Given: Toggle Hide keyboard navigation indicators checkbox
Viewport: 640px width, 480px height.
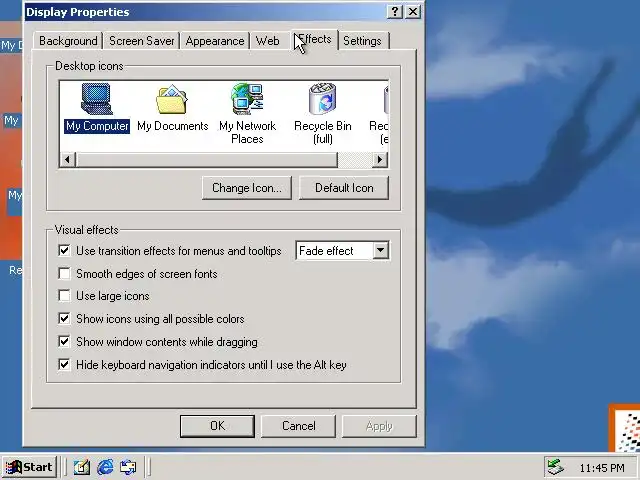Looking at the screenshot, I should tap(64, 364).
